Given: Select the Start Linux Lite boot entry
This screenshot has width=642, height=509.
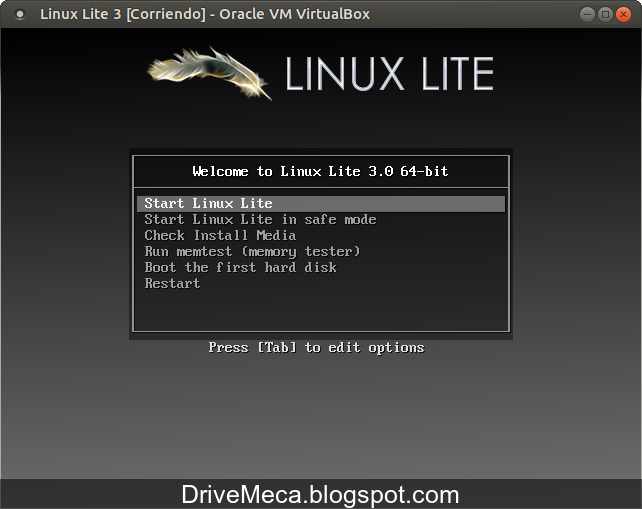Looking at the screenshot, I should tap(321, 204).
